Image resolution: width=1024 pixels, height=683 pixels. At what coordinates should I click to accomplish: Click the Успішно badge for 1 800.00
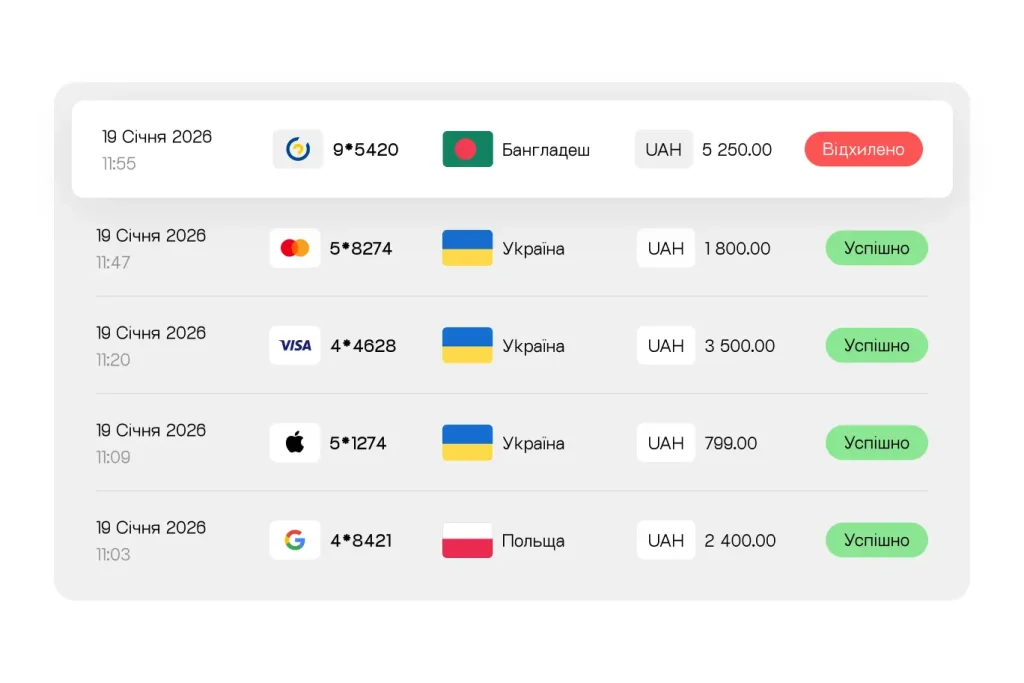click(876, 248)
